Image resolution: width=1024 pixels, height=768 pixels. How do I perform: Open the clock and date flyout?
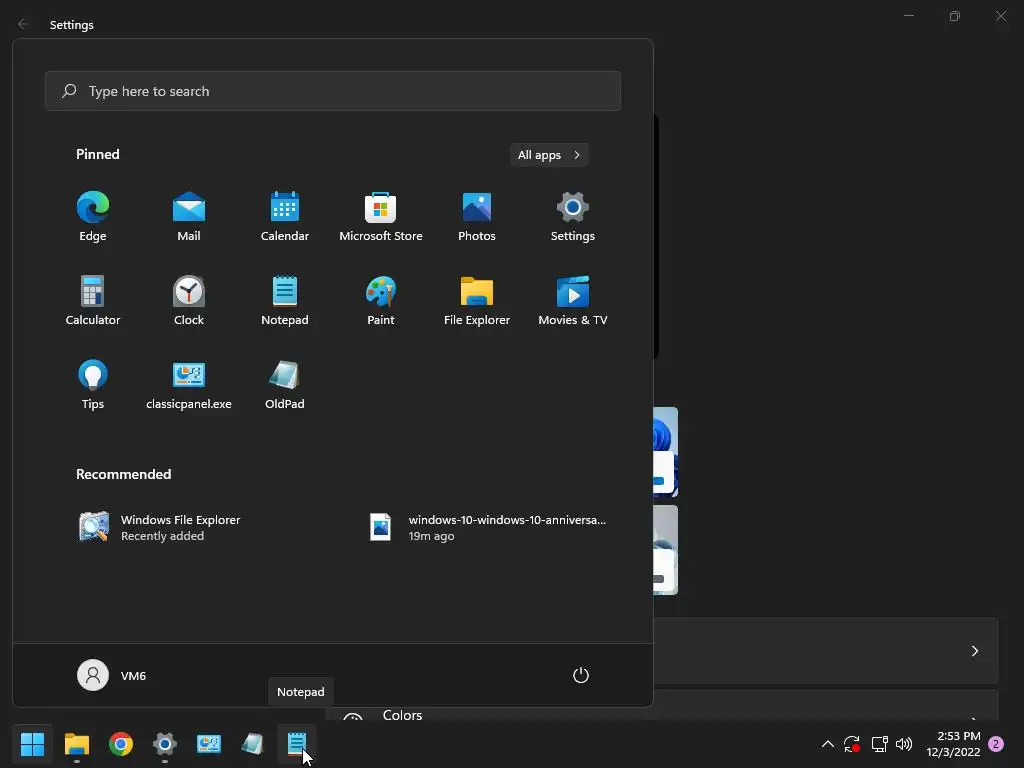[x=953, y=744]
